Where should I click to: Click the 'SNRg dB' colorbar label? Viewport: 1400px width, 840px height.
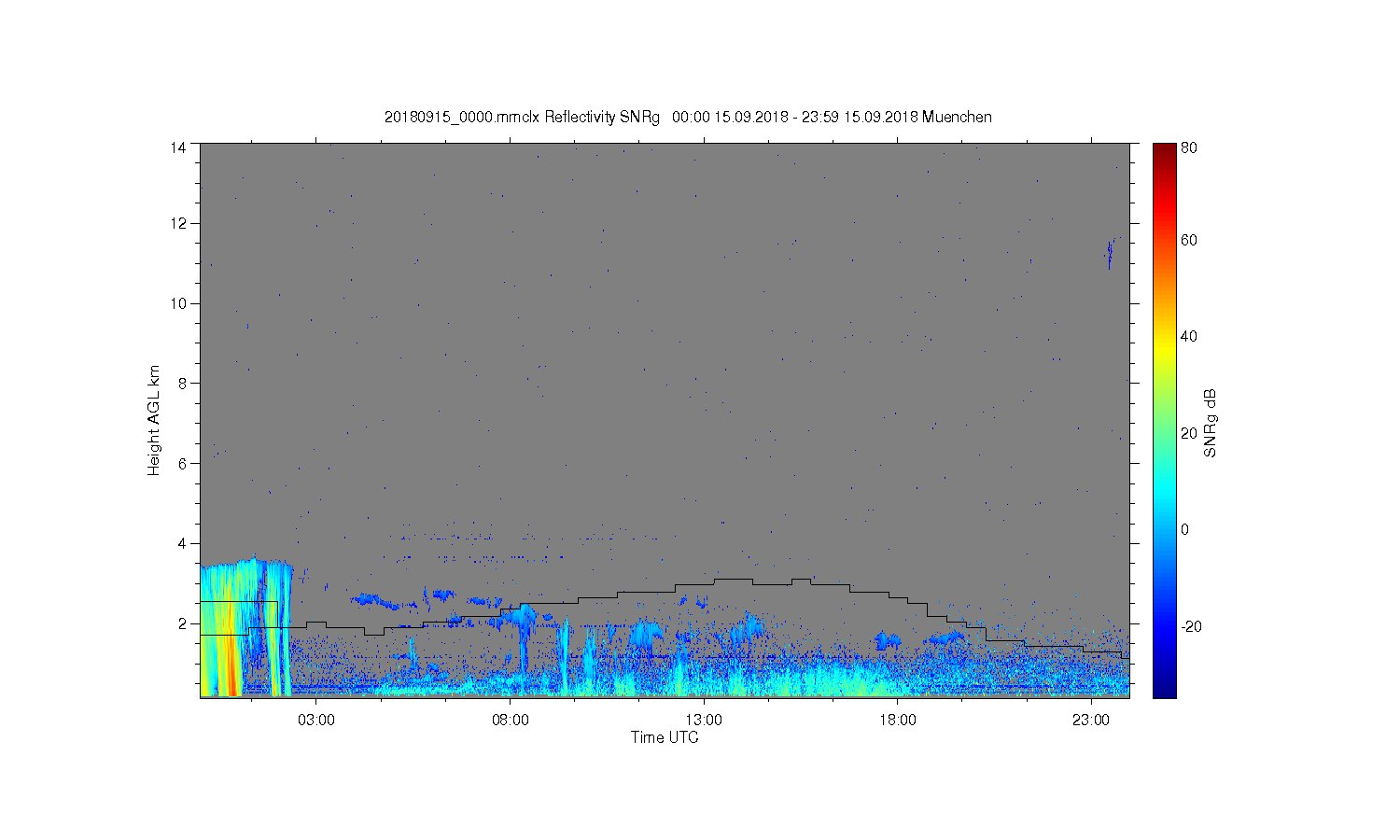click(1211, 423)
